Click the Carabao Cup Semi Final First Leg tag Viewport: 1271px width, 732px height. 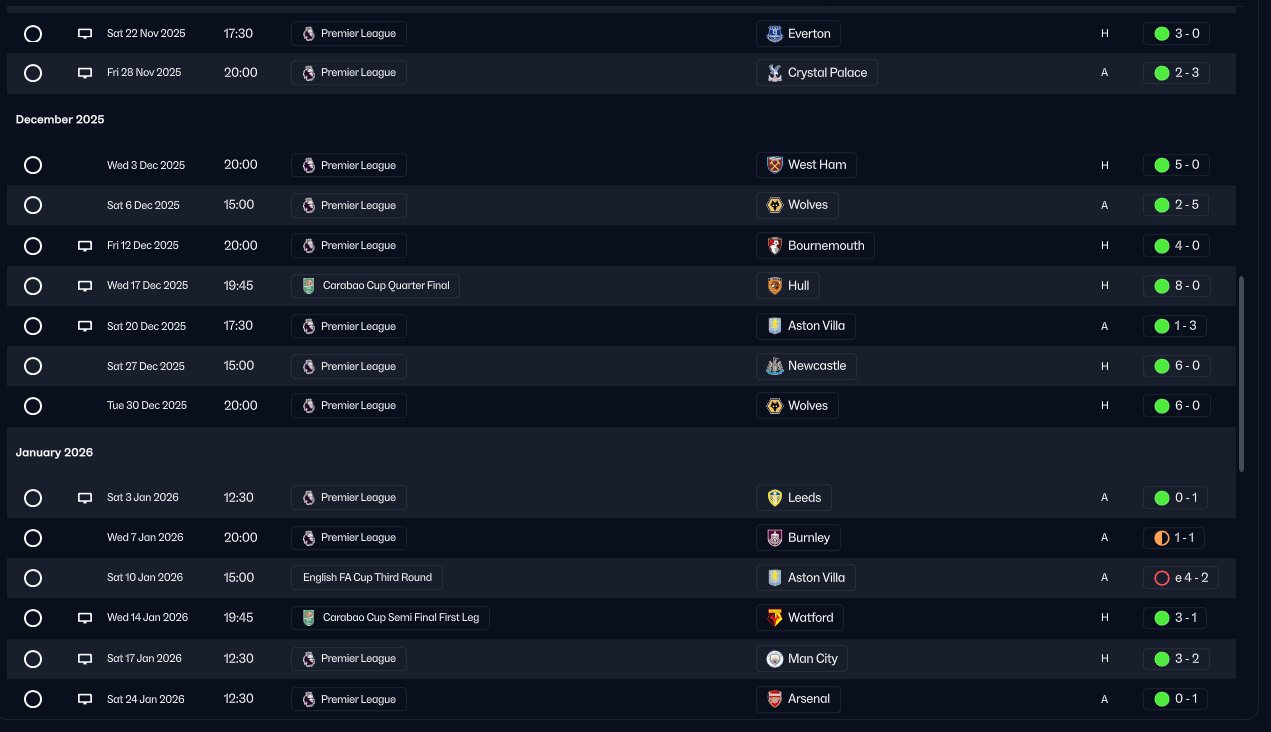coord(390,618)
